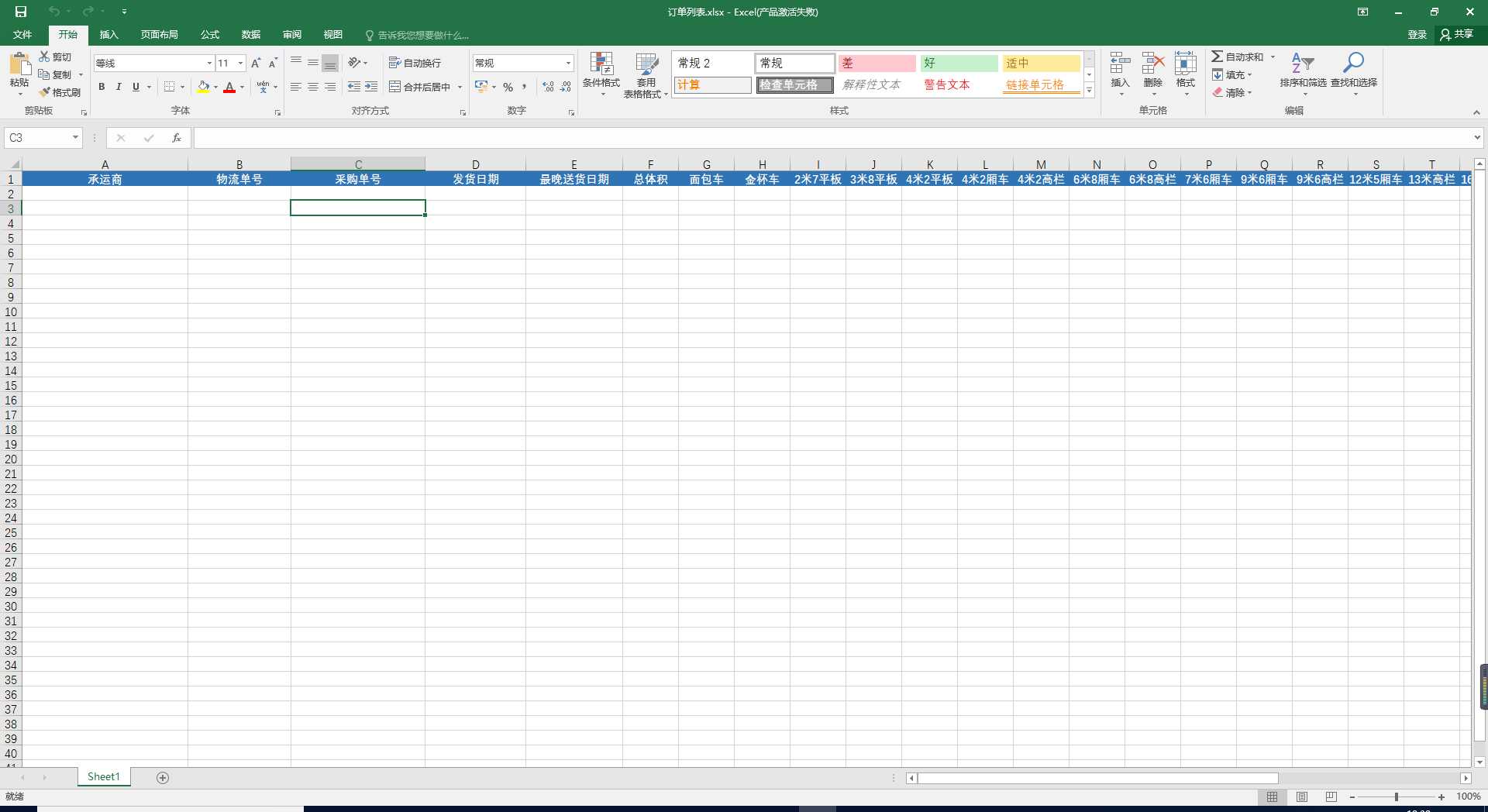Open Conditional Formatting icon

(x=601, y=64)
